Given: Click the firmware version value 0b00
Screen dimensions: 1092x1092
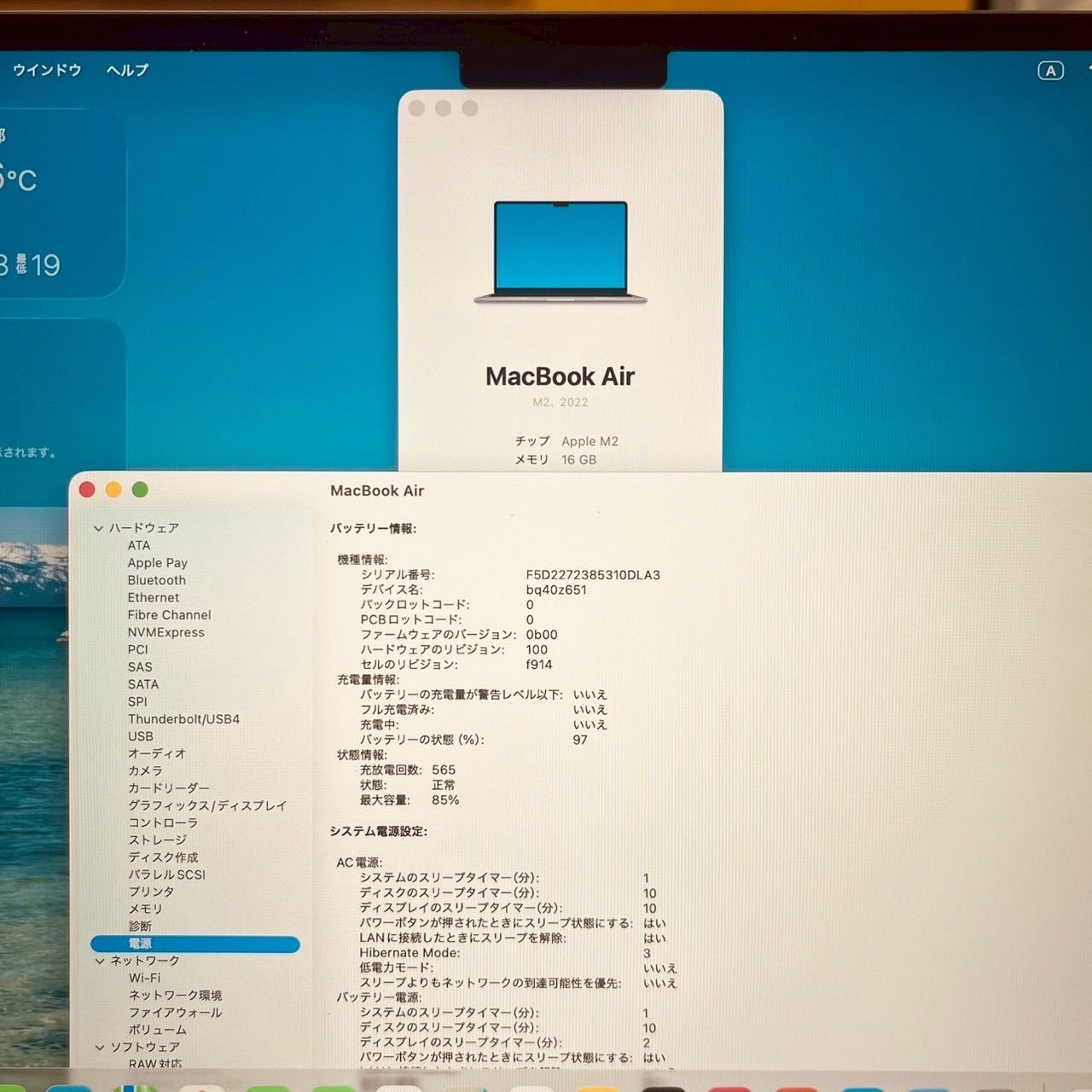Looking at the screenshot, I should tap(542, 635).
